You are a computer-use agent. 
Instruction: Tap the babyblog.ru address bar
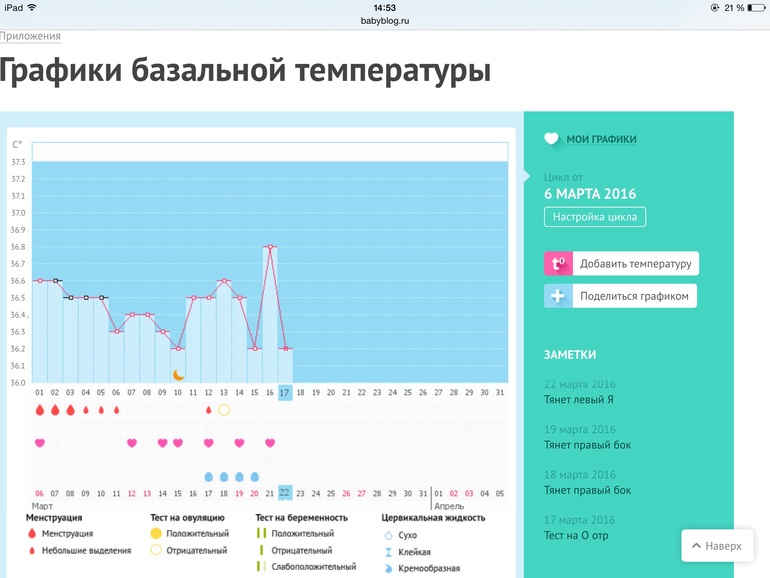point(385,20)
